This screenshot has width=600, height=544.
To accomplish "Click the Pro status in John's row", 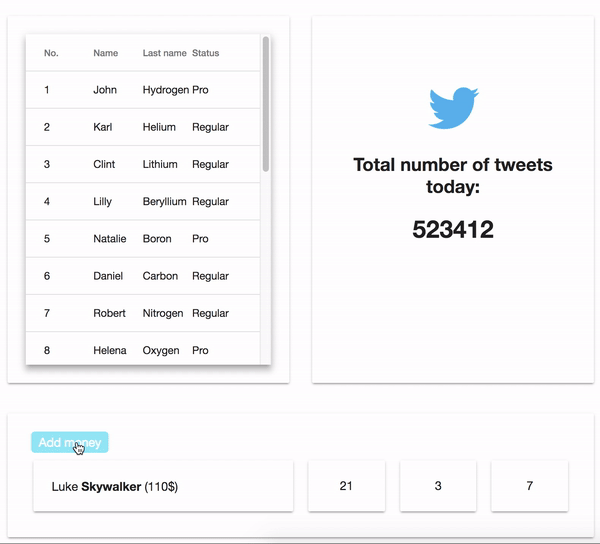I will 200,90.
